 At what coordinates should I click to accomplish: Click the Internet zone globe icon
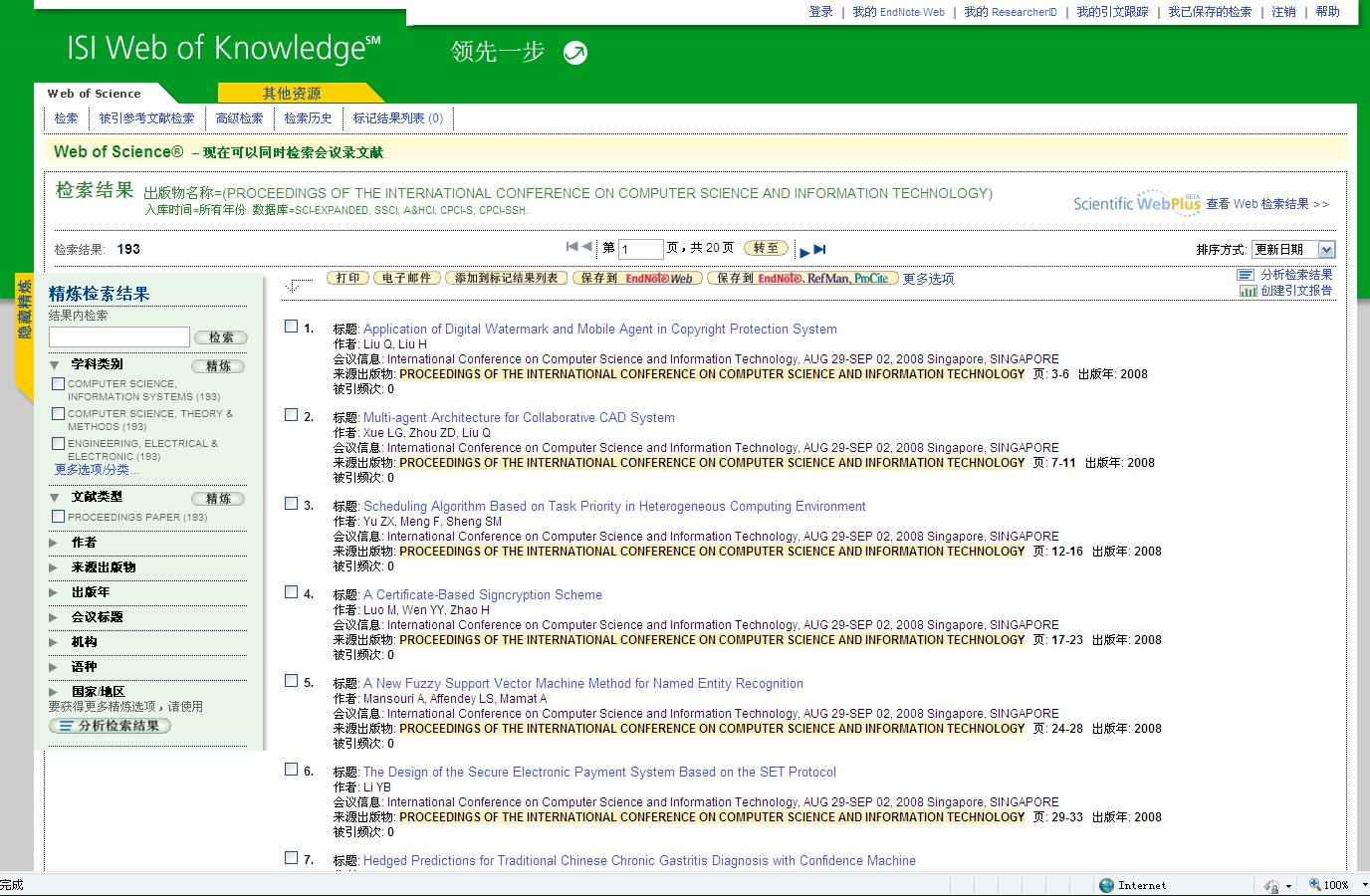tap(1106, 885)
